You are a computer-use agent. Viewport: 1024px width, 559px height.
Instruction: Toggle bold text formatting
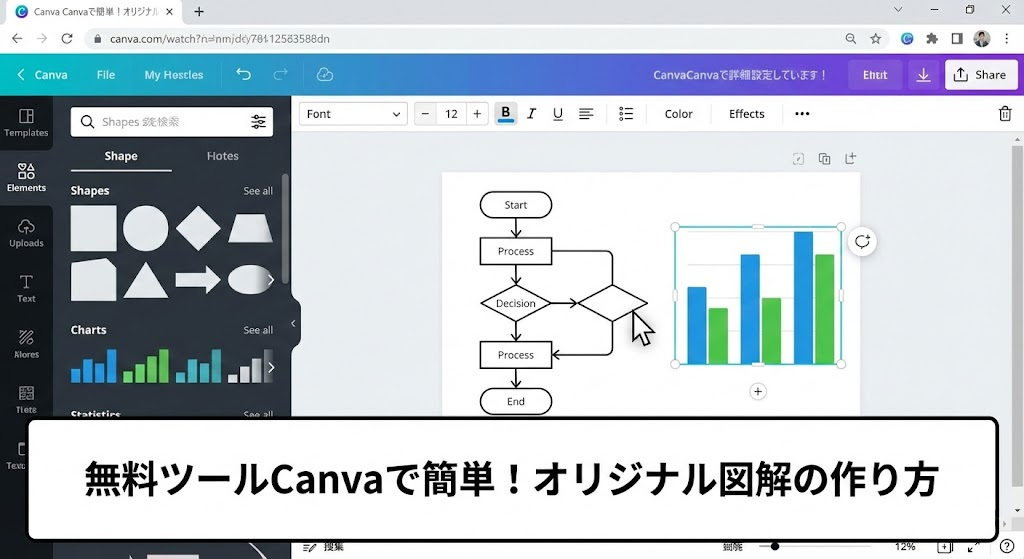(x=506, y=114)
